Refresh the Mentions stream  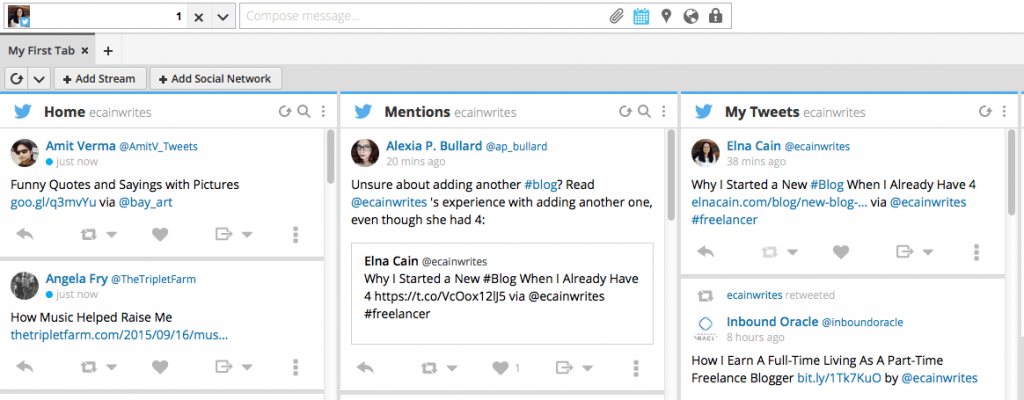pos(626,112)
